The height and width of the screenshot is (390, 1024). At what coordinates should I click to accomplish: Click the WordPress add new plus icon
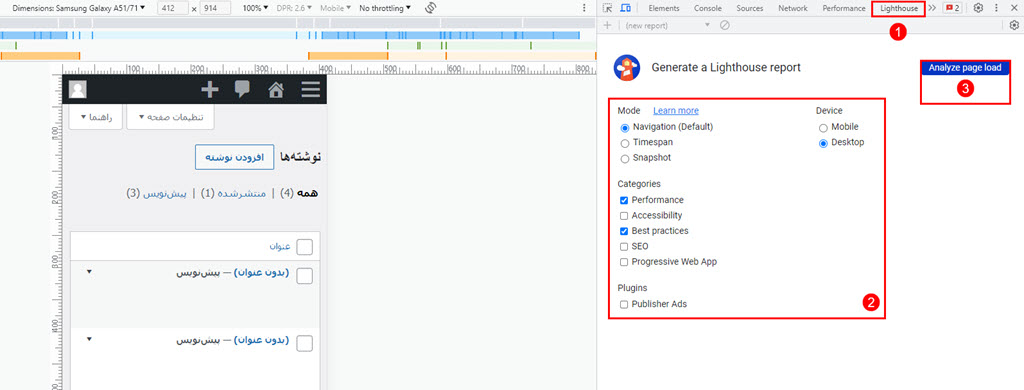click(x=210, y=89)
